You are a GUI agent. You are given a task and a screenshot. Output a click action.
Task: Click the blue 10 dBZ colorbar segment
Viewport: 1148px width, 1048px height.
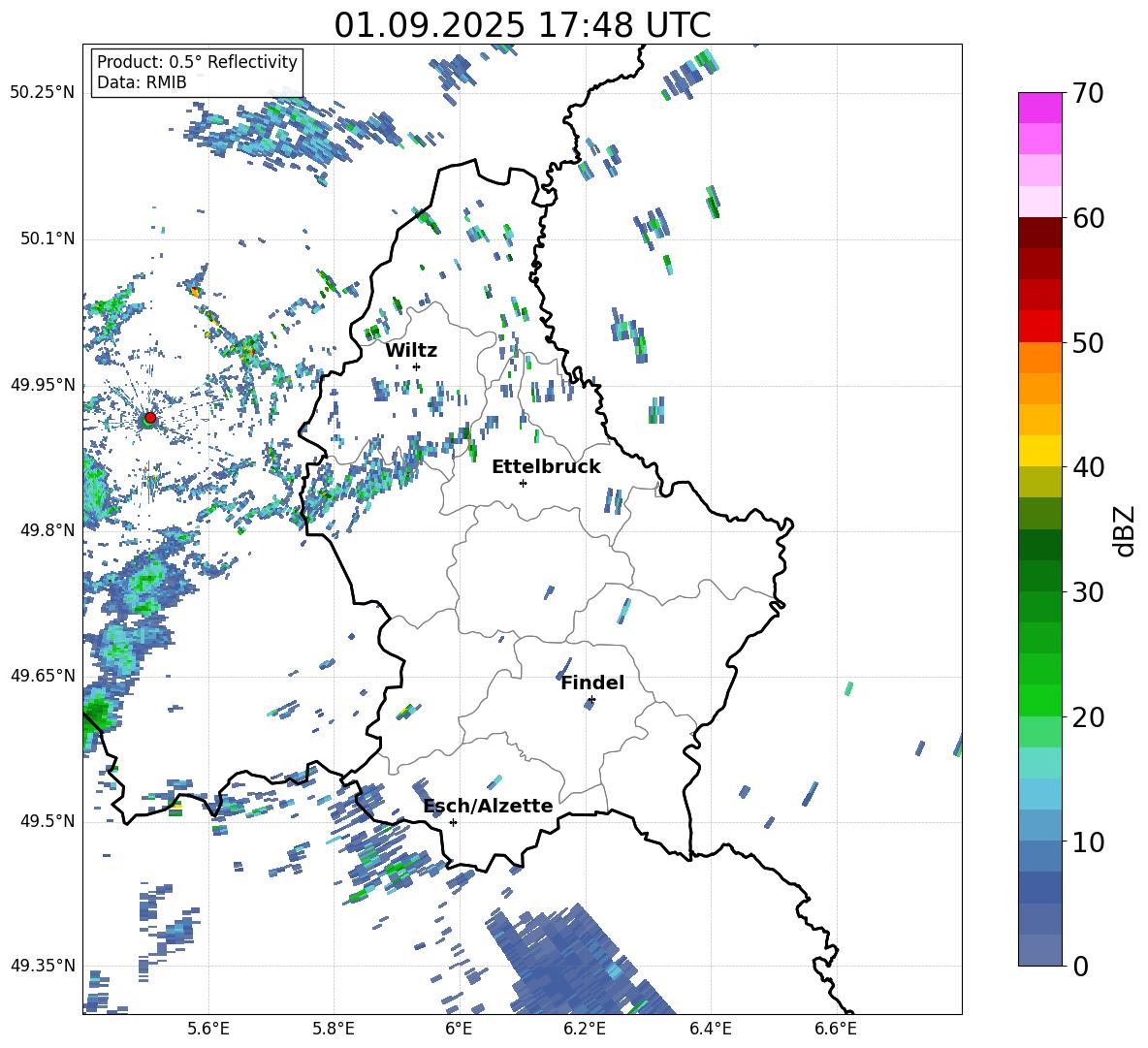pyautogui.click(x=1039, y=826)
